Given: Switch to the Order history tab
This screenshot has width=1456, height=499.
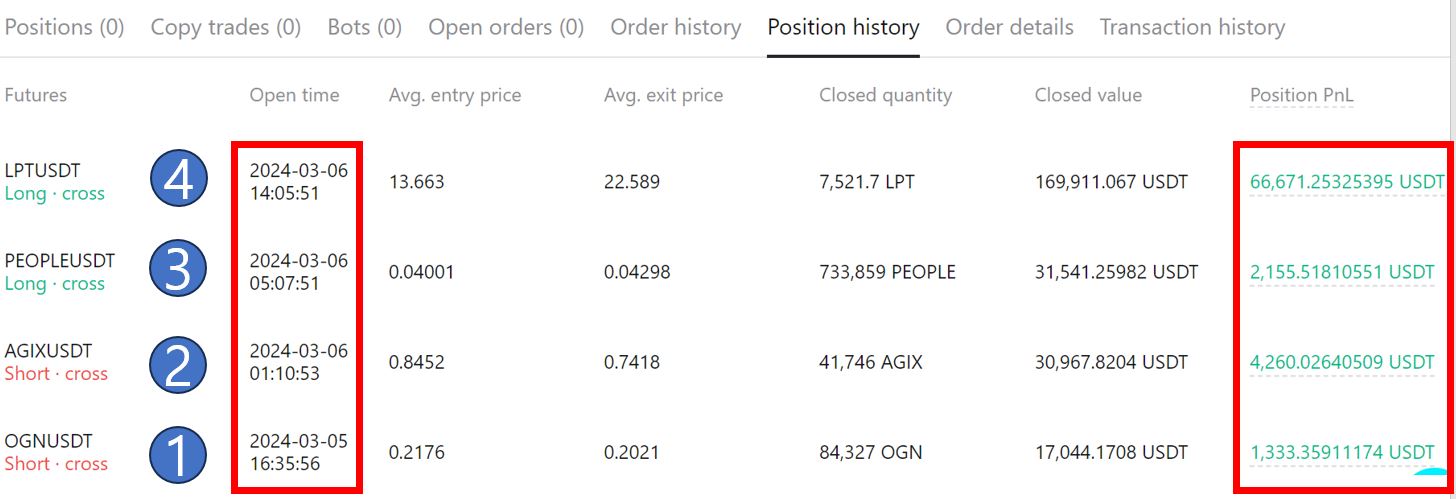Looking at the screenshot, I should [x=676, y=27].
